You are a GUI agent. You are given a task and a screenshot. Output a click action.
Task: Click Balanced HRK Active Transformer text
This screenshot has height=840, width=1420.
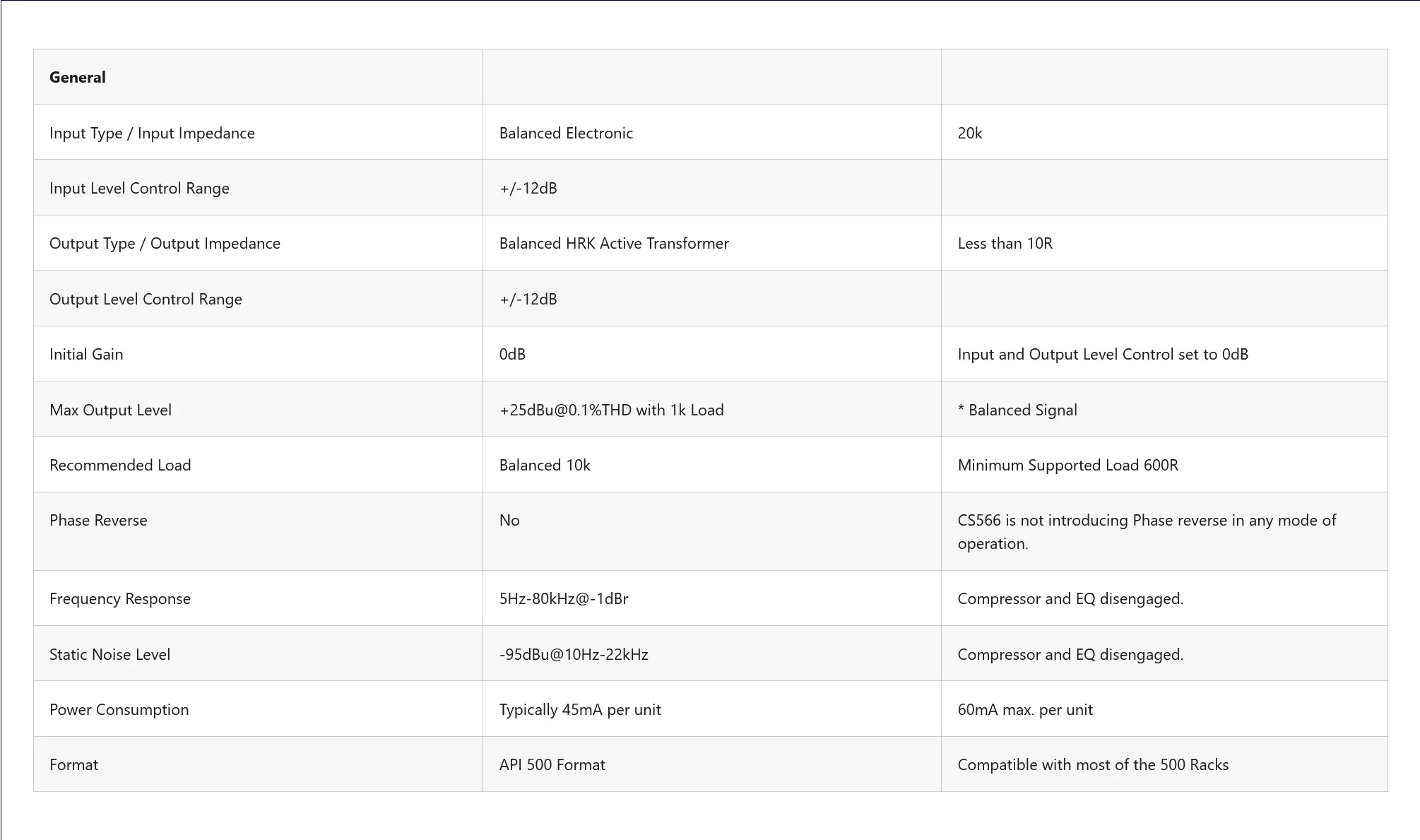point(614,243)
